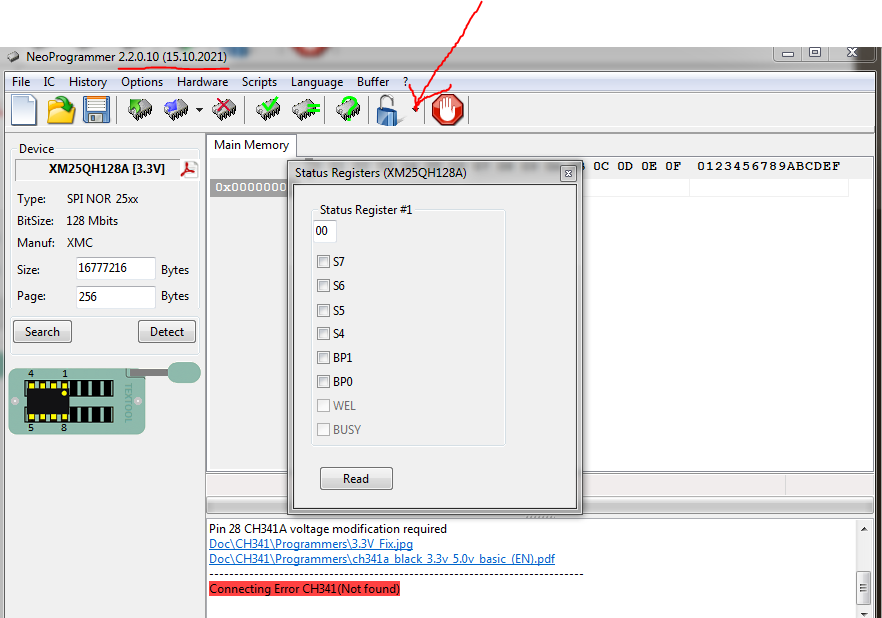
Task: Click the BUSY checkbox
Action: pos(323,430)
